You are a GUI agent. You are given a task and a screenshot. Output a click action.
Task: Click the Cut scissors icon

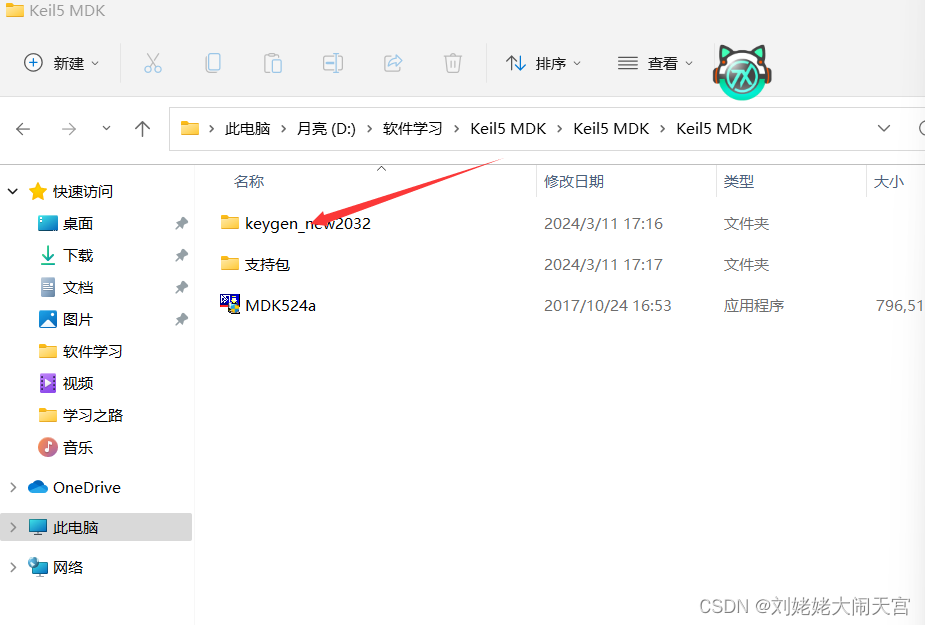(153, 63)
